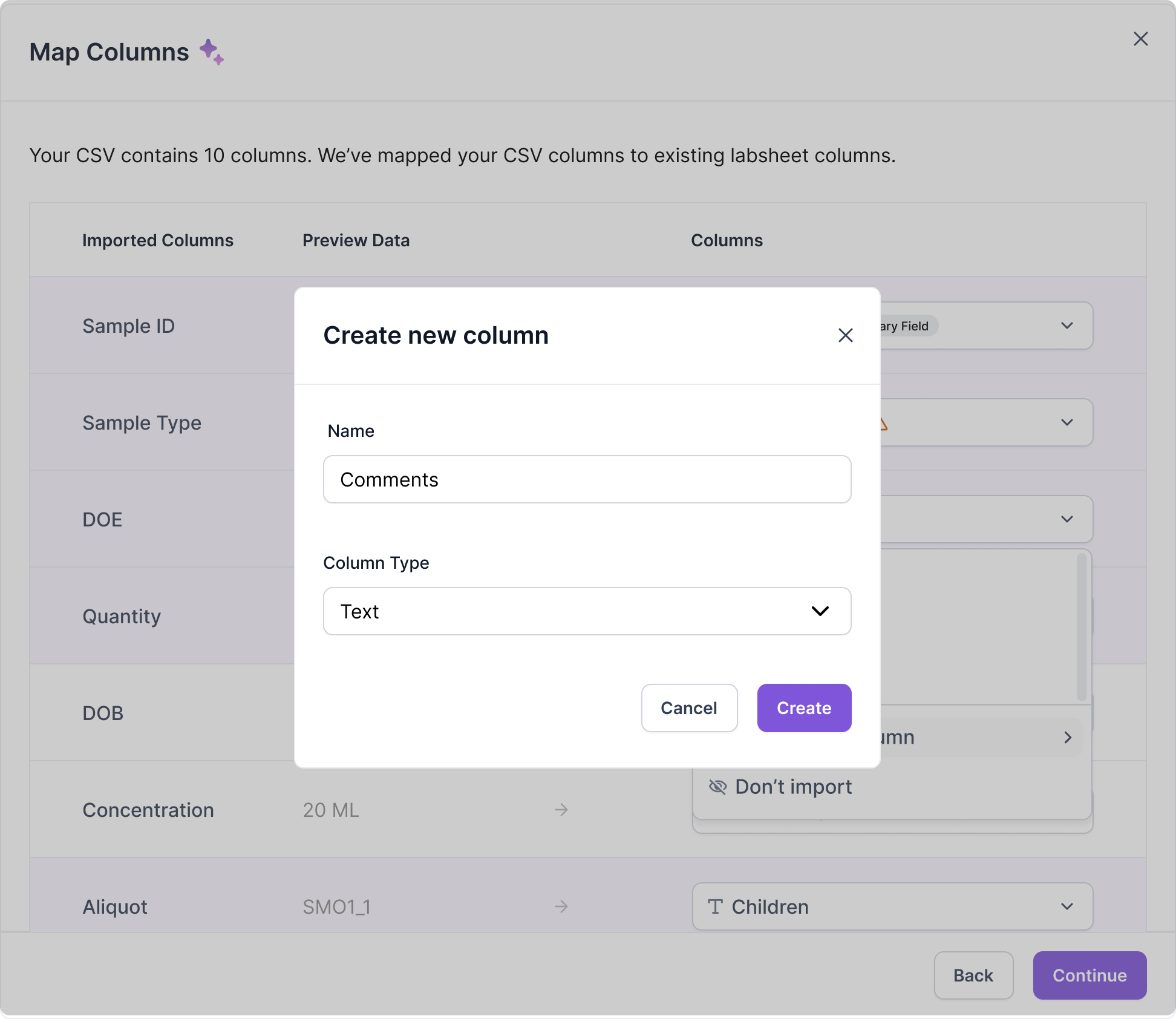Click the Back button
The image size is (1176, 1019).
tap(973, 975)
